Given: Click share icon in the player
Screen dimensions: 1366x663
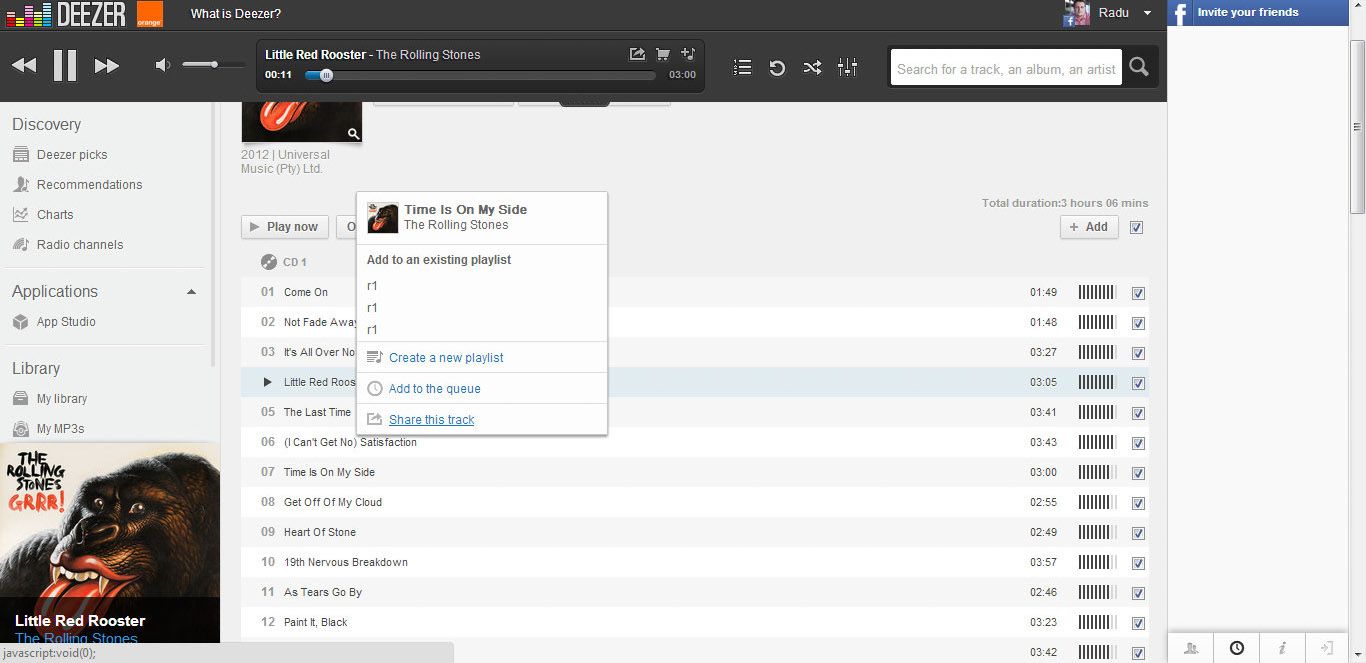Looking at the screenshot, I should click(x=636, y=54).
